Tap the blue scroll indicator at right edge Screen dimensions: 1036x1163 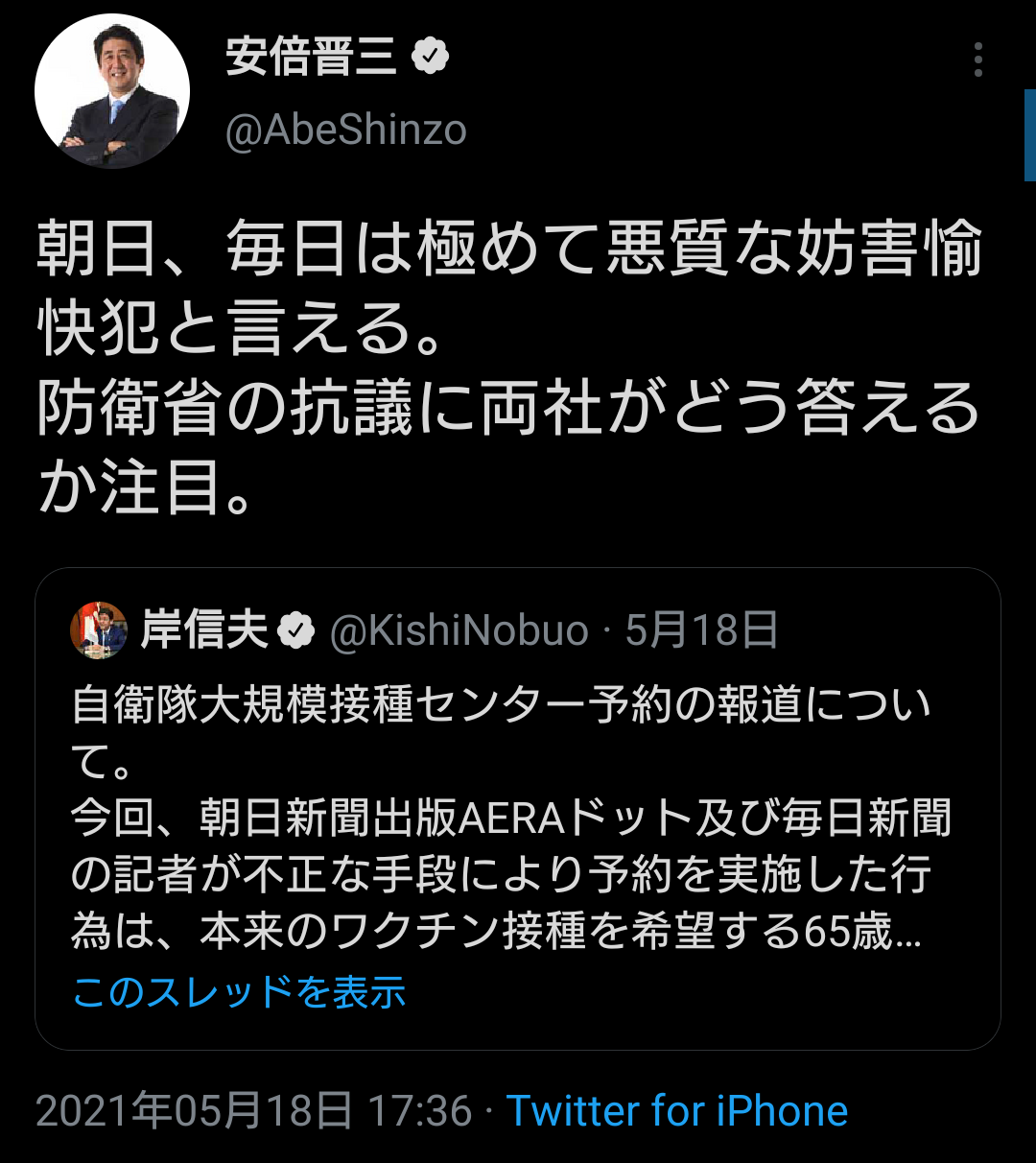(x=1030, y=135)
